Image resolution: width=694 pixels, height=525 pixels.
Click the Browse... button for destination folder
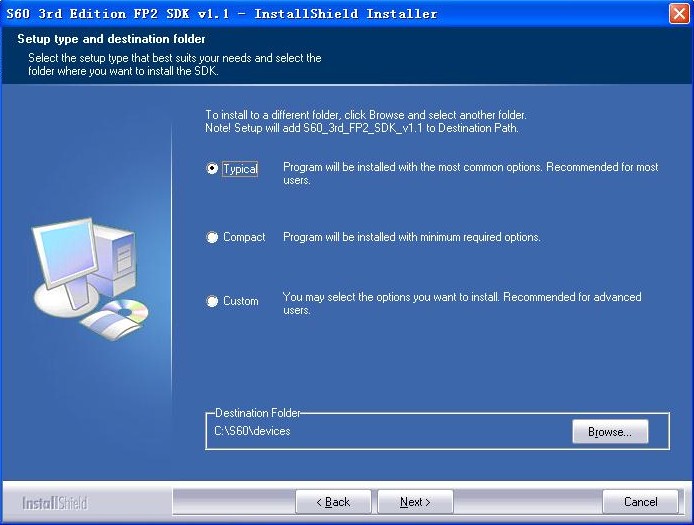click(610, 432)
